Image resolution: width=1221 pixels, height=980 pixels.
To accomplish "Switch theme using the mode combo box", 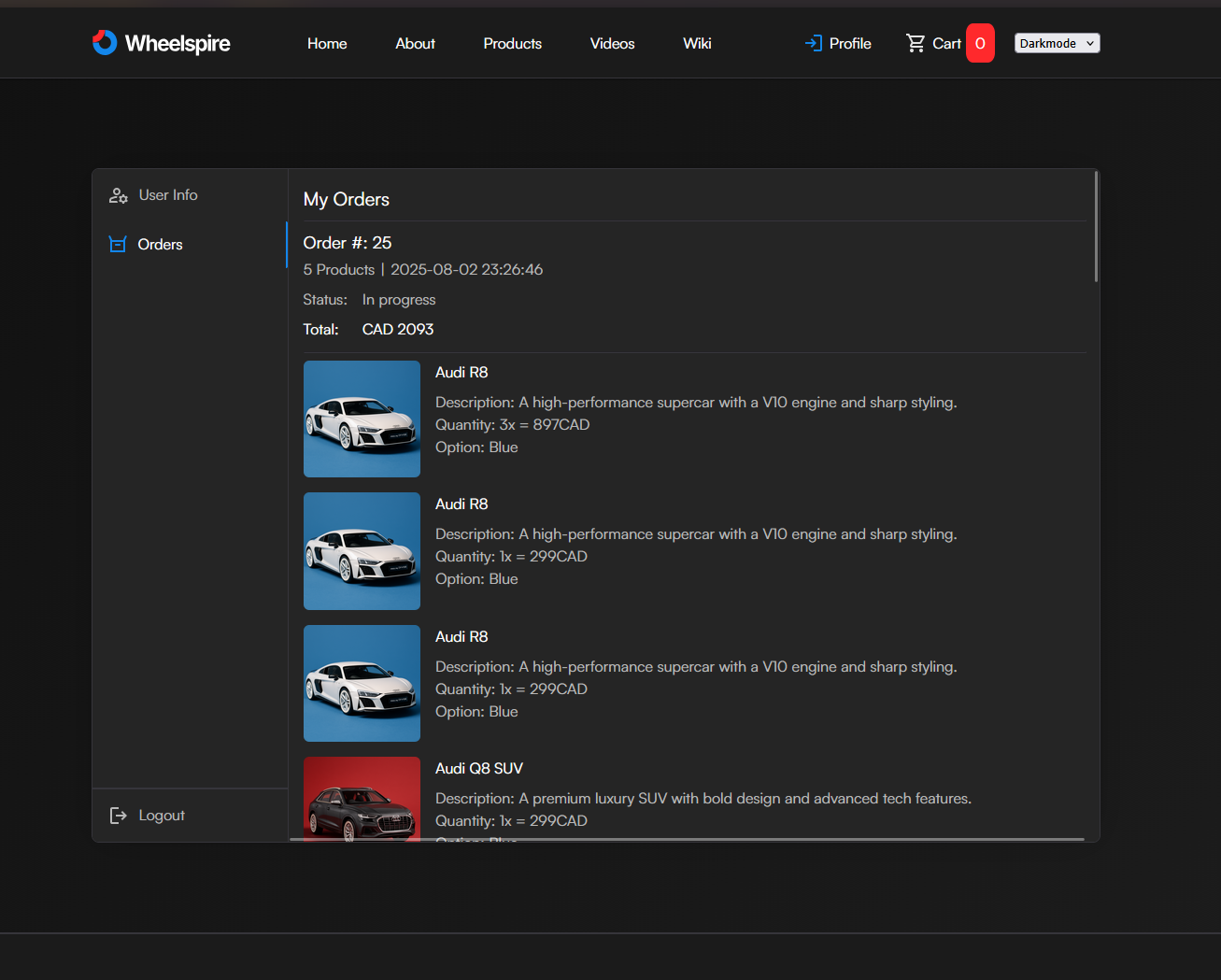I will (1057, 43).
